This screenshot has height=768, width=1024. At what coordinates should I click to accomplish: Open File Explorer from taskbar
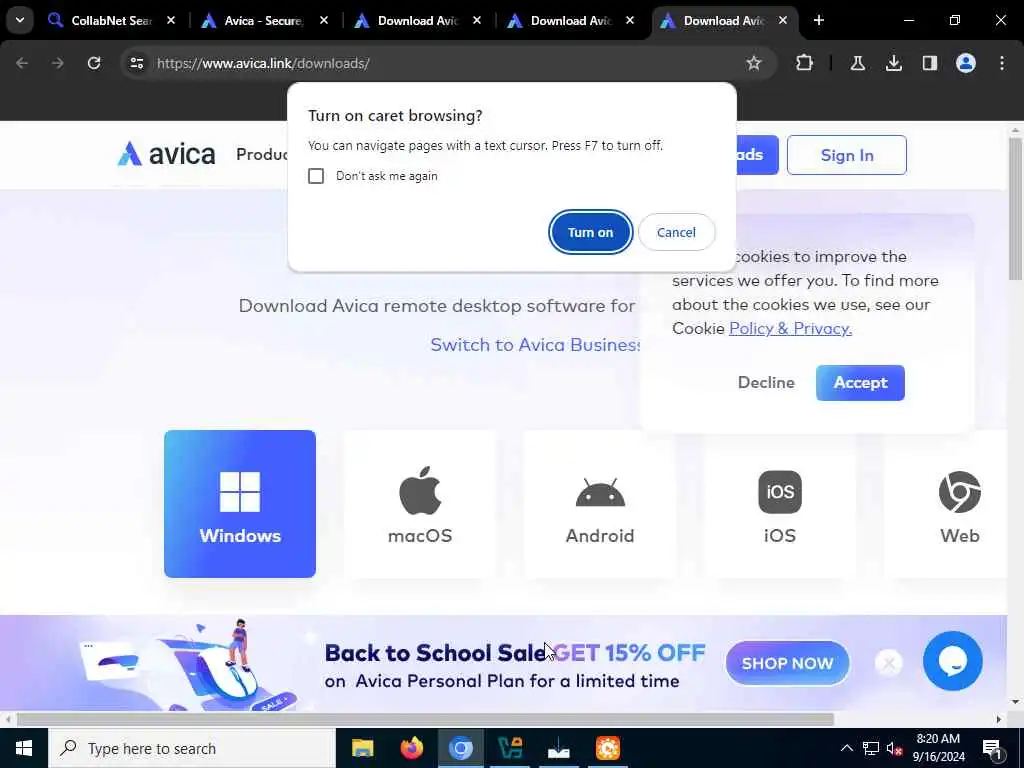[x=362, y=748]
